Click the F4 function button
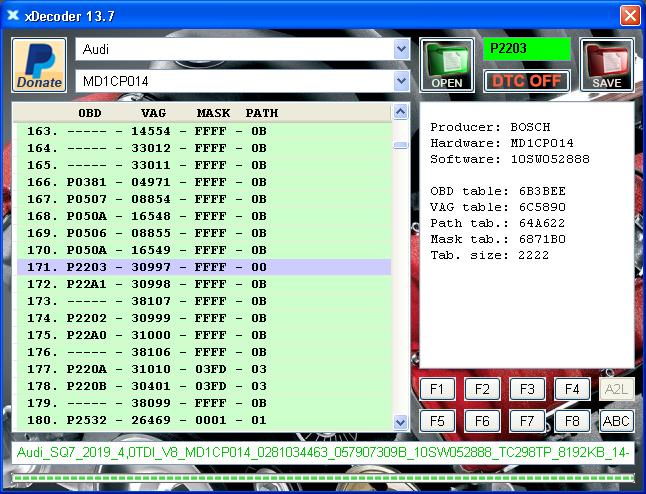Screen dimensions: 646x494 click(x=572, y=389)
